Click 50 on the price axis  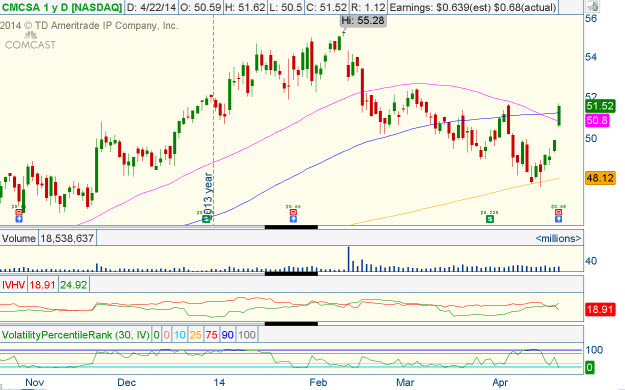click(x=591, y=138)
